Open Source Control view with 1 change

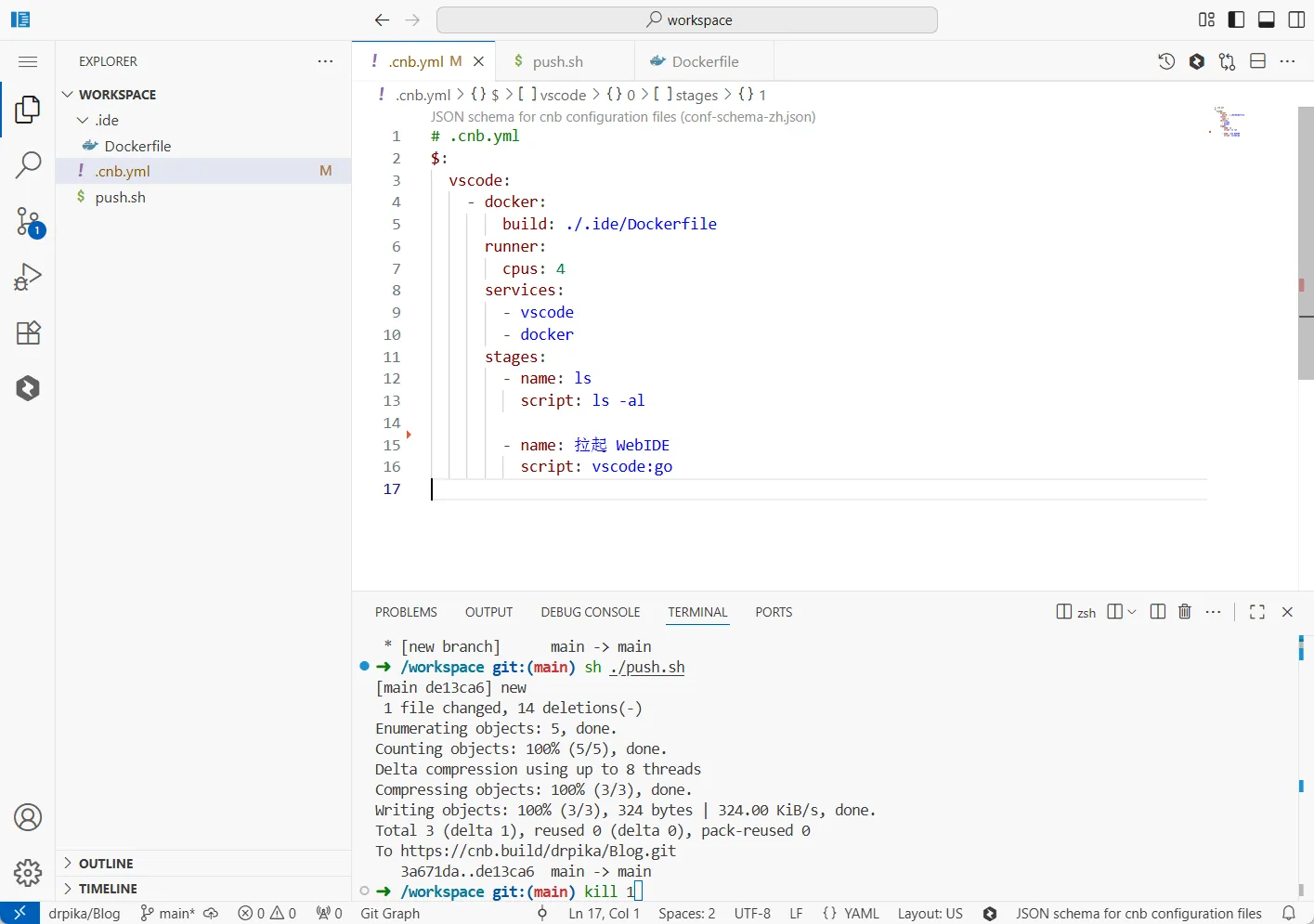pyautogui.click(x=28, y=222)
